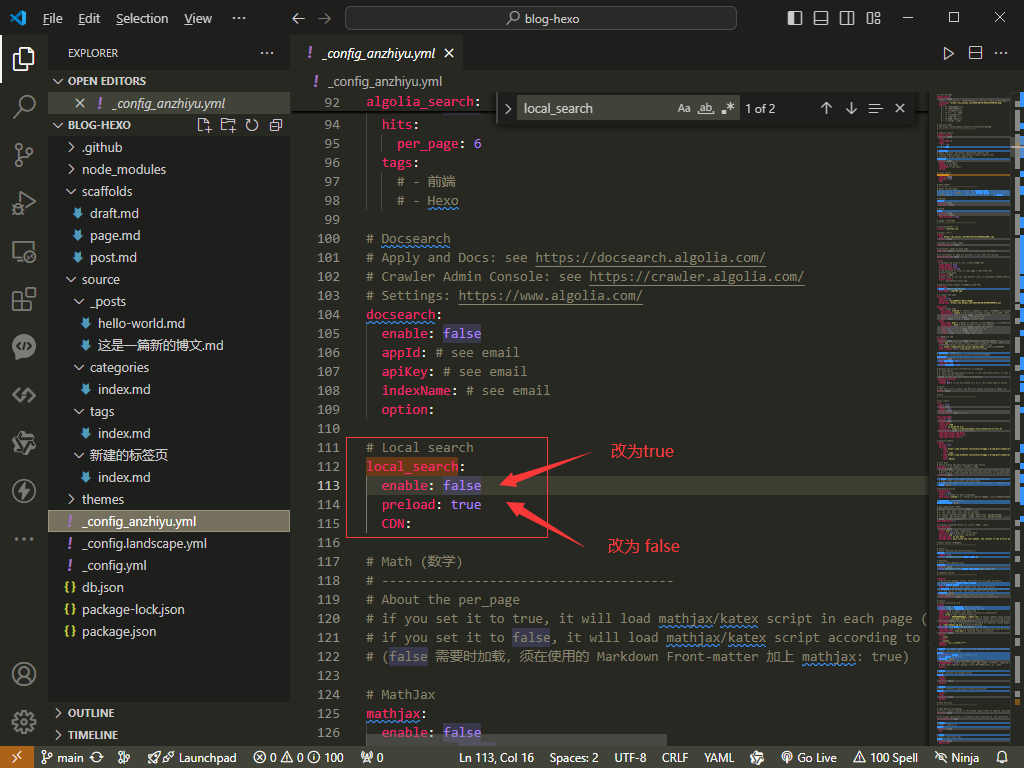The width and height of the screenshot is (1024, 768).
Task: Toggle Match Case in find widget
Action: coord(684,108)
